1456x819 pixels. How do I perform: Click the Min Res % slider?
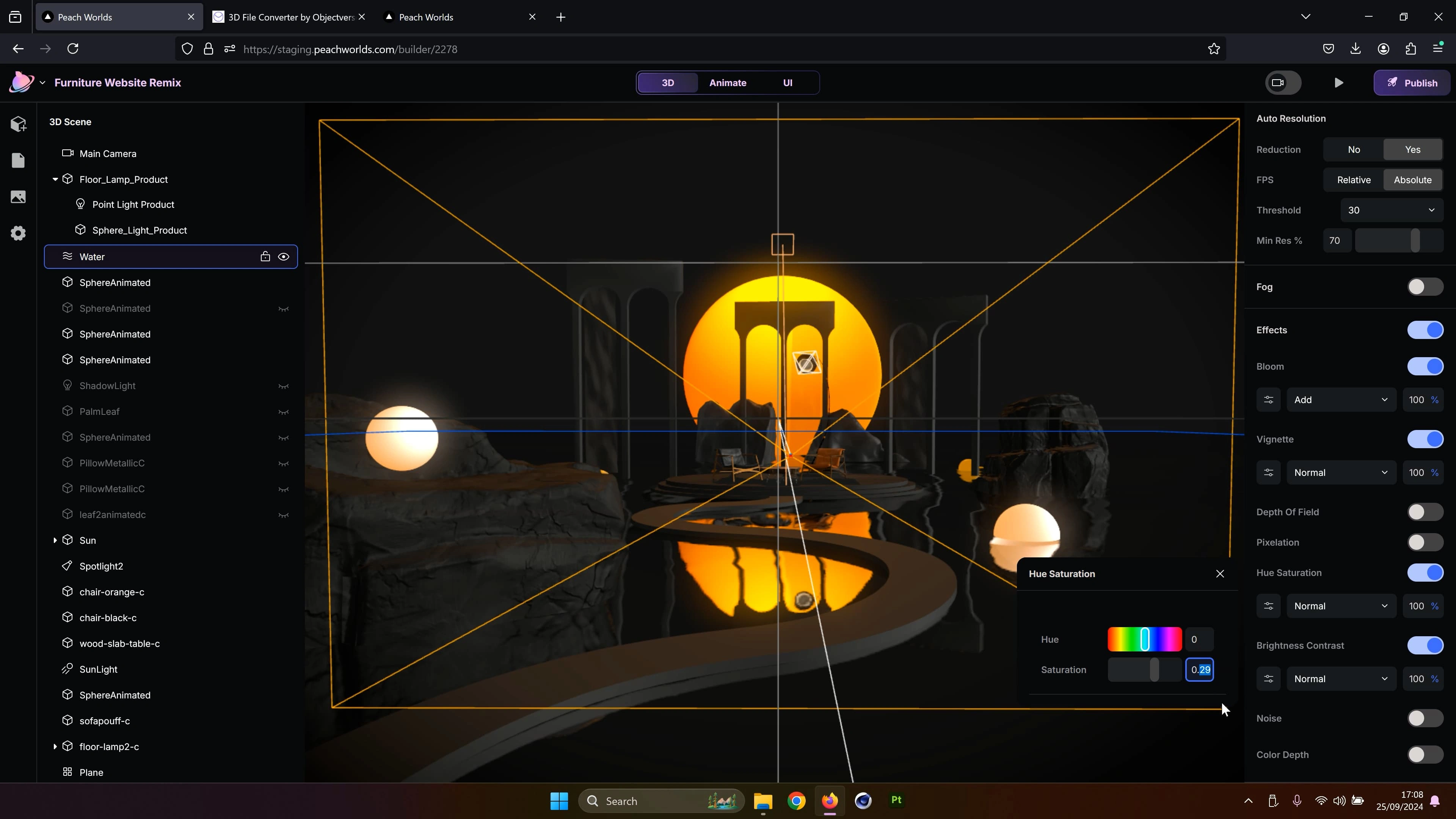coord(1399,241)
